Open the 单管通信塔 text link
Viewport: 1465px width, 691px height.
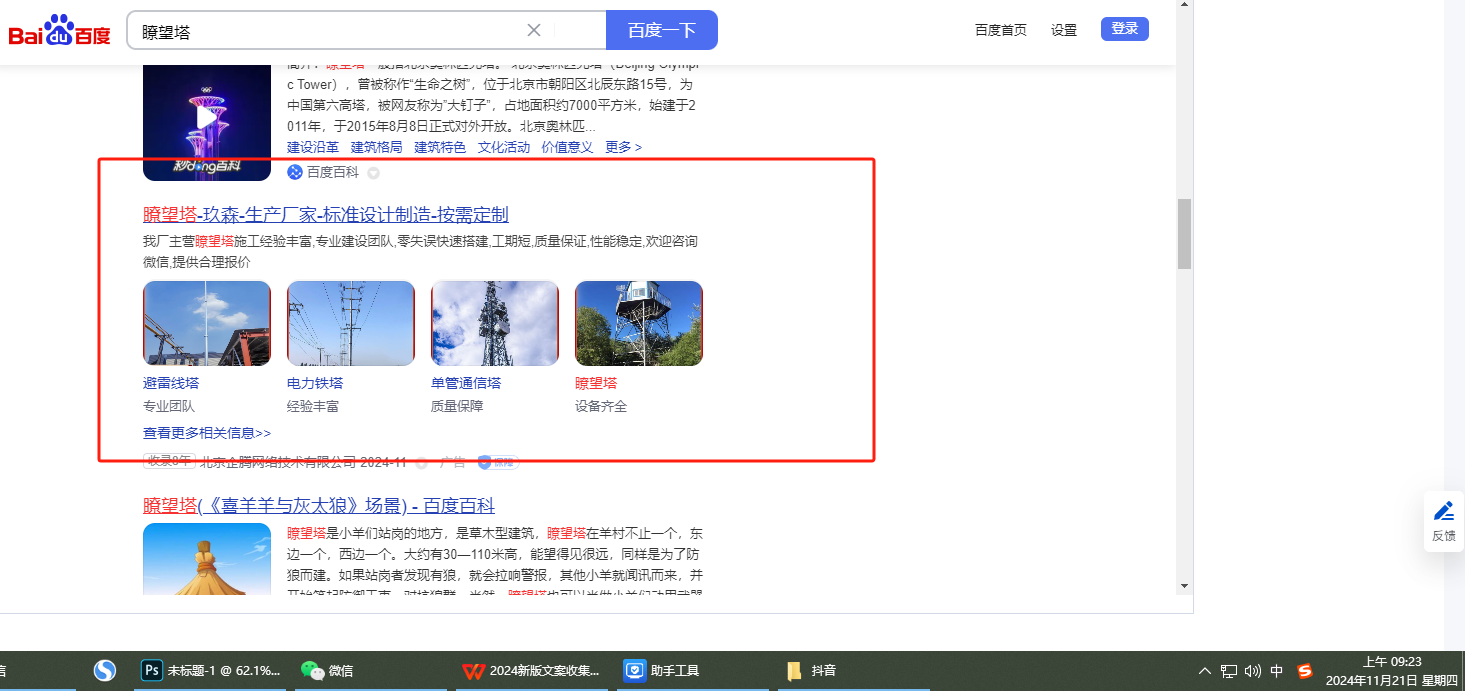point(466,383)
